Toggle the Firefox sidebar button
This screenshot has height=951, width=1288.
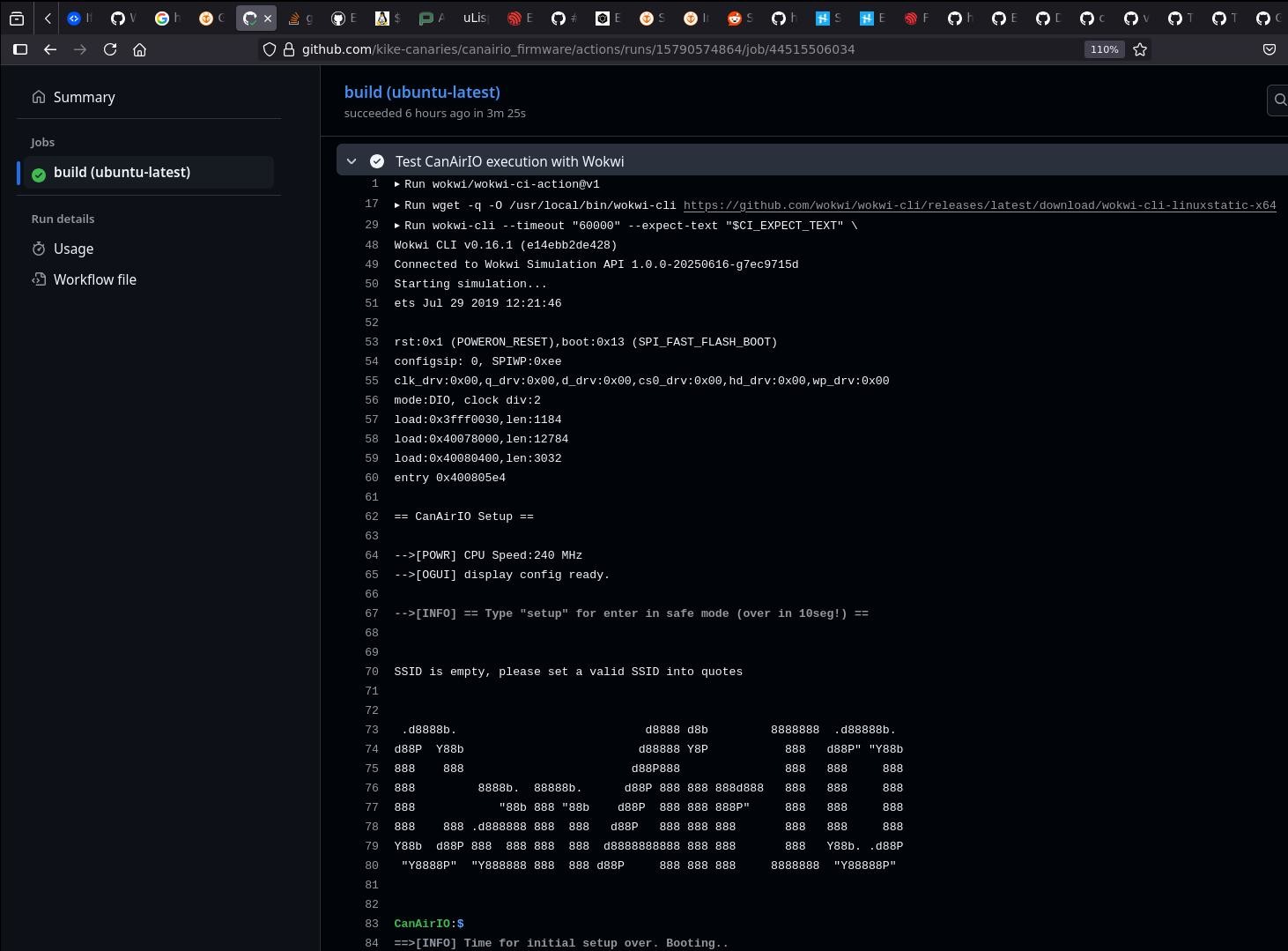tap(20, 49)
